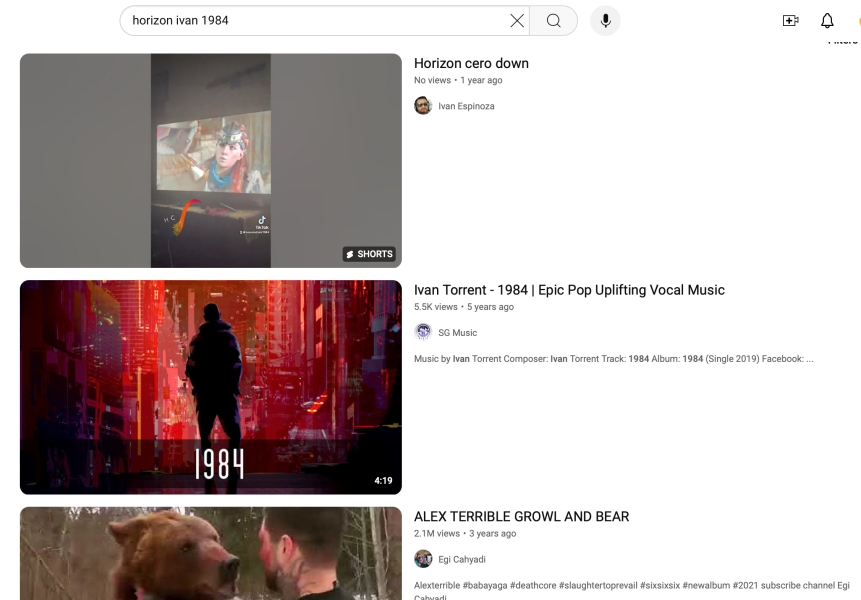Visit the Ivan Espinoza channel name link

point(466,106)
